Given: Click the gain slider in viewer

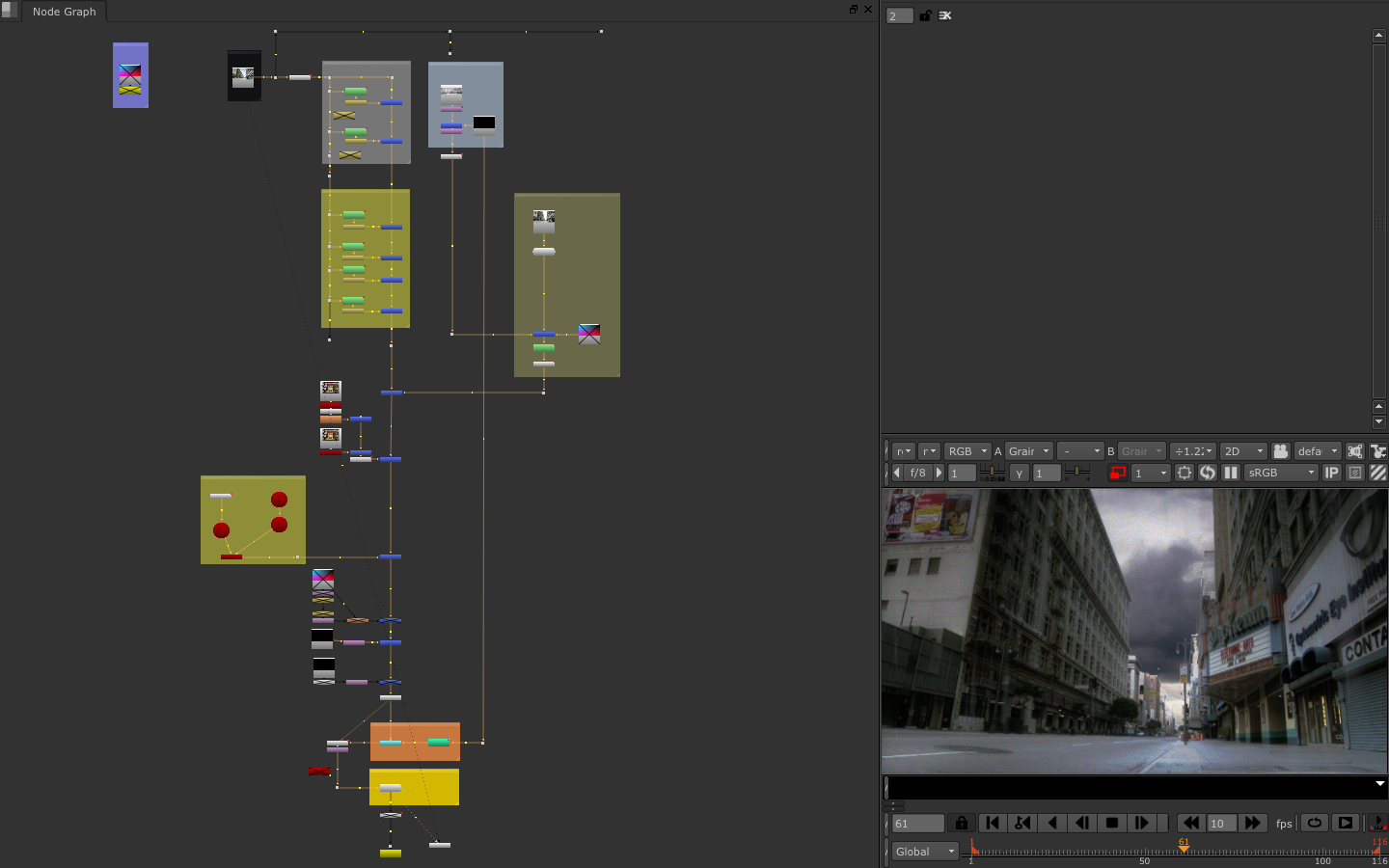Looking at the screenshot, I should [993, 473].
